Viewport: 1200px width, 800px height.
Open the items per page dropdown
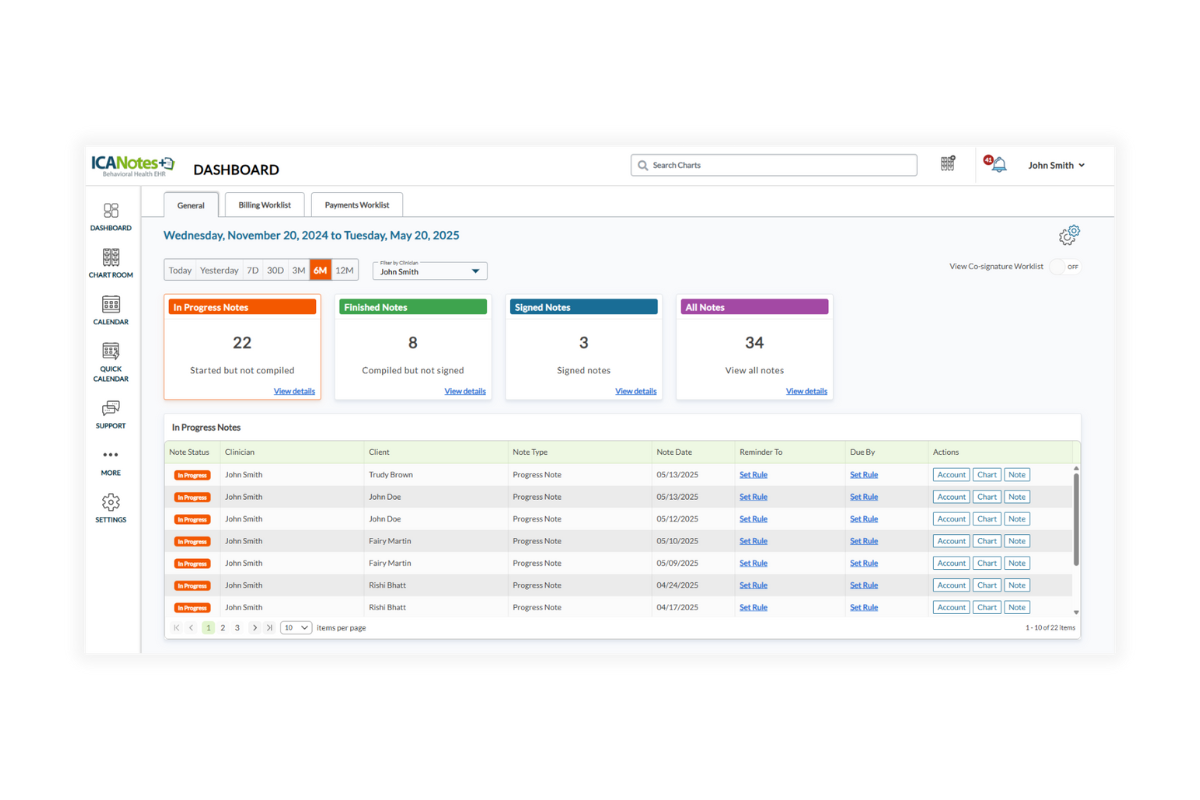click(296, 628)
